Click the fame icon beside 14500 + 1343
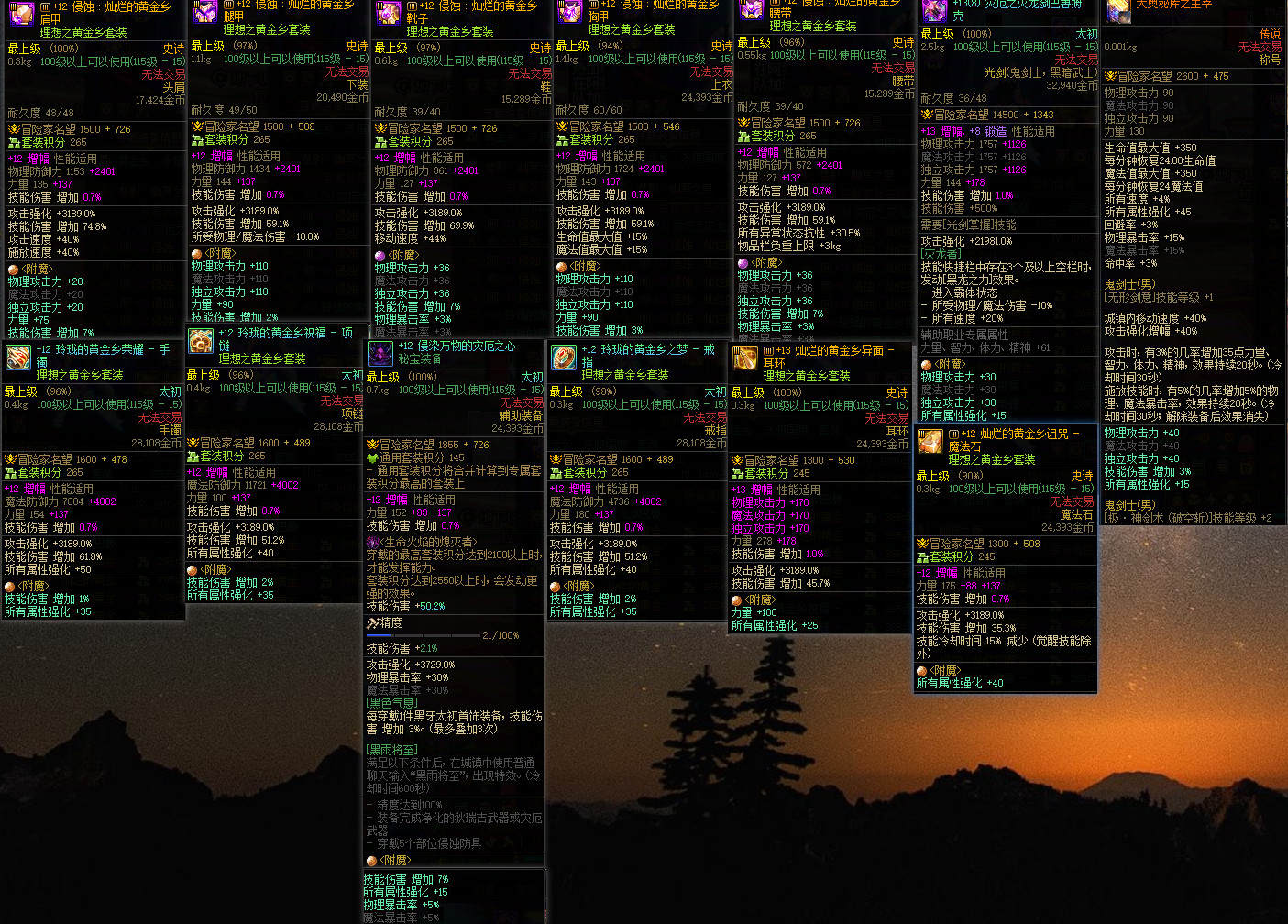Screen dimensions: 1288x924 927,115
